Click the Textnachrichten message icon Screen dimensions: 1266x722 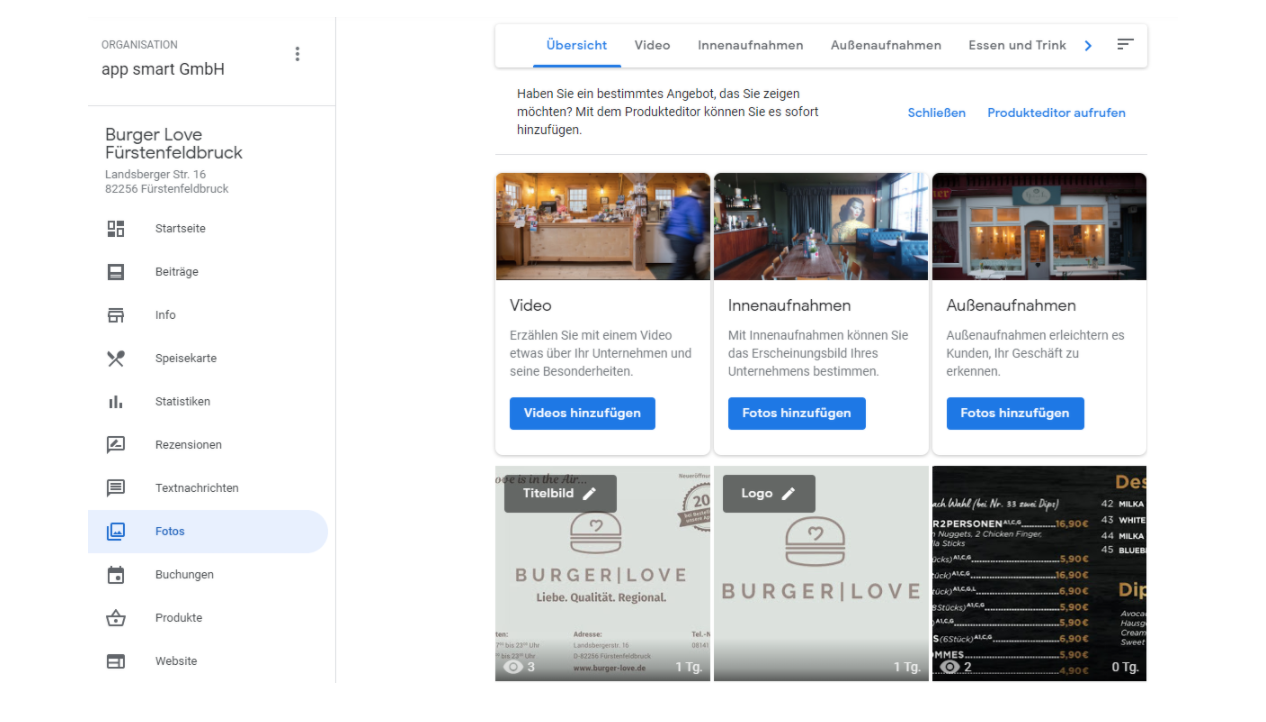click(116, 488)
